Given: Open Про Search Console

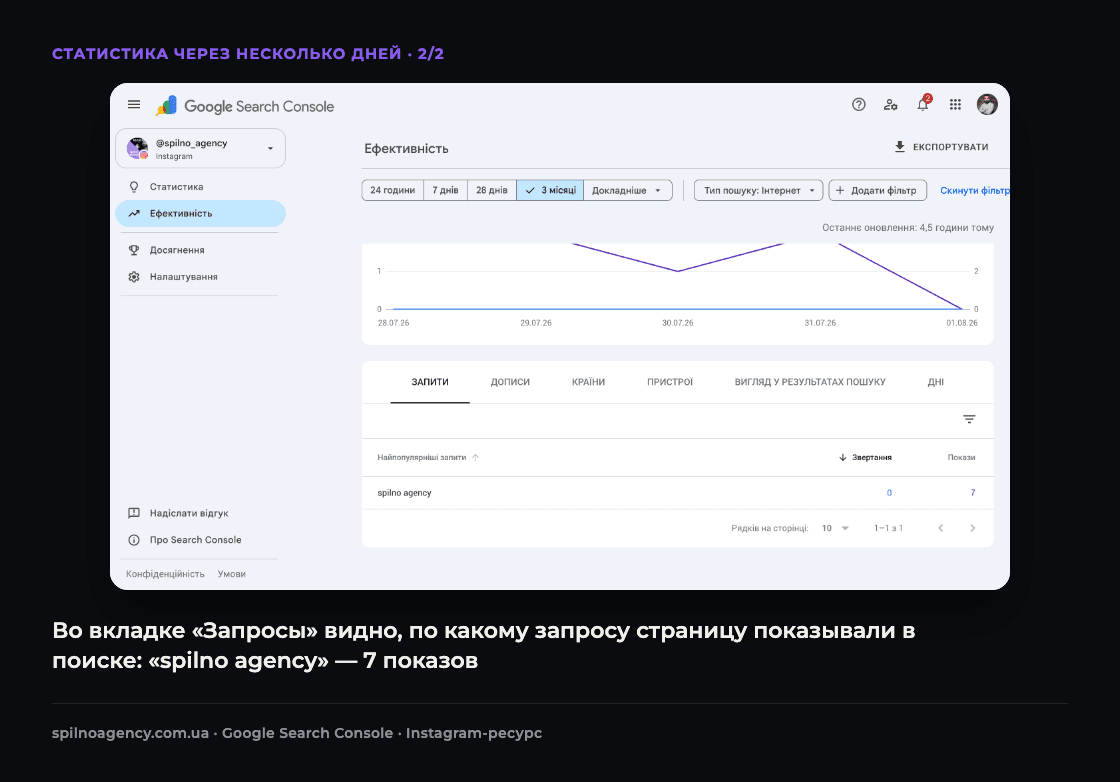Looking at the screenshot, I should [x=200, y=540].
